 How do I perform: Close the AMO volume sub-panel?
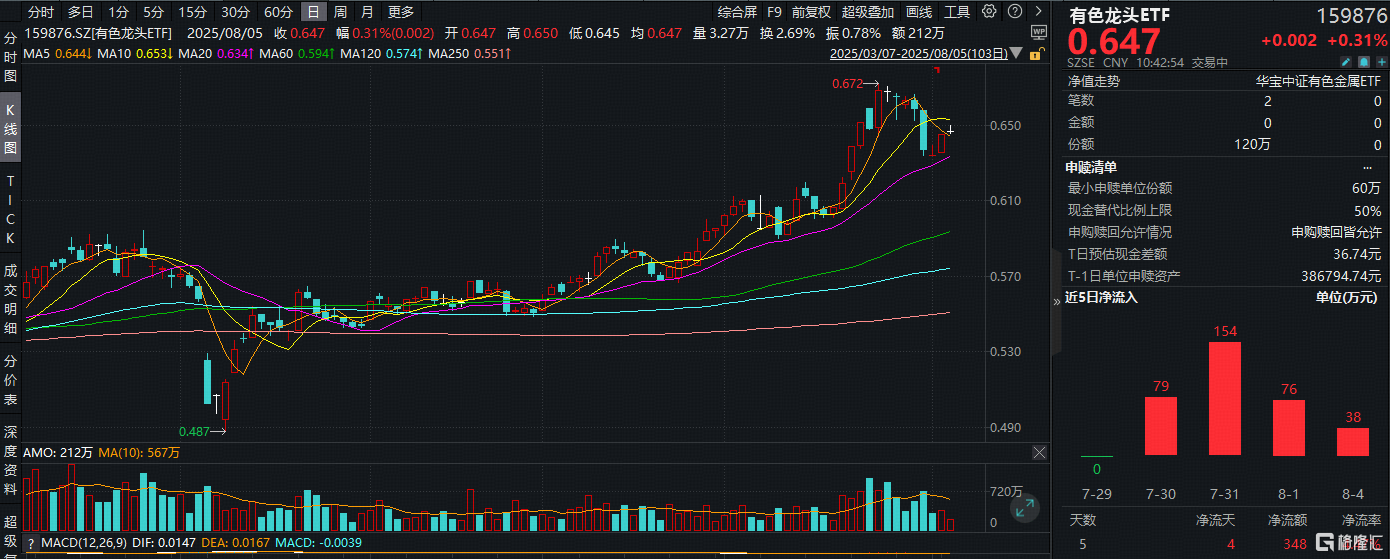tap(1040, 453)
